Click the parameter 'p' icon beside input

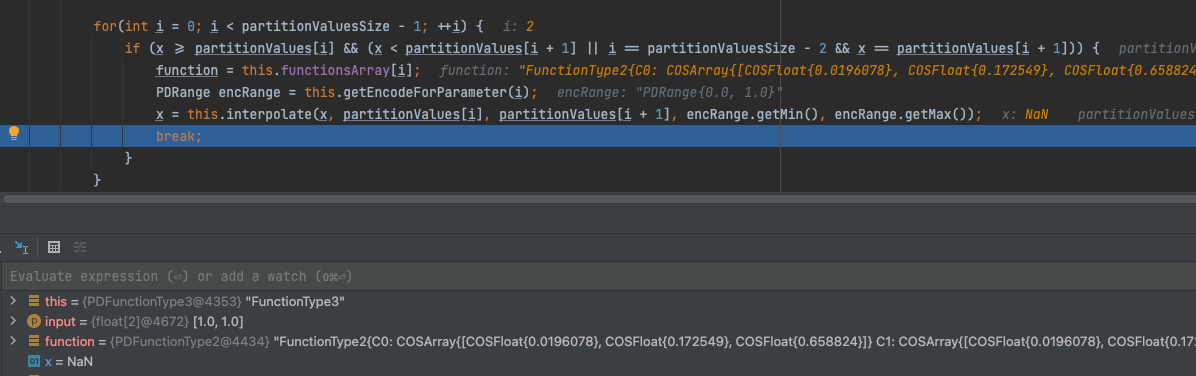click(x=34, y=322)
